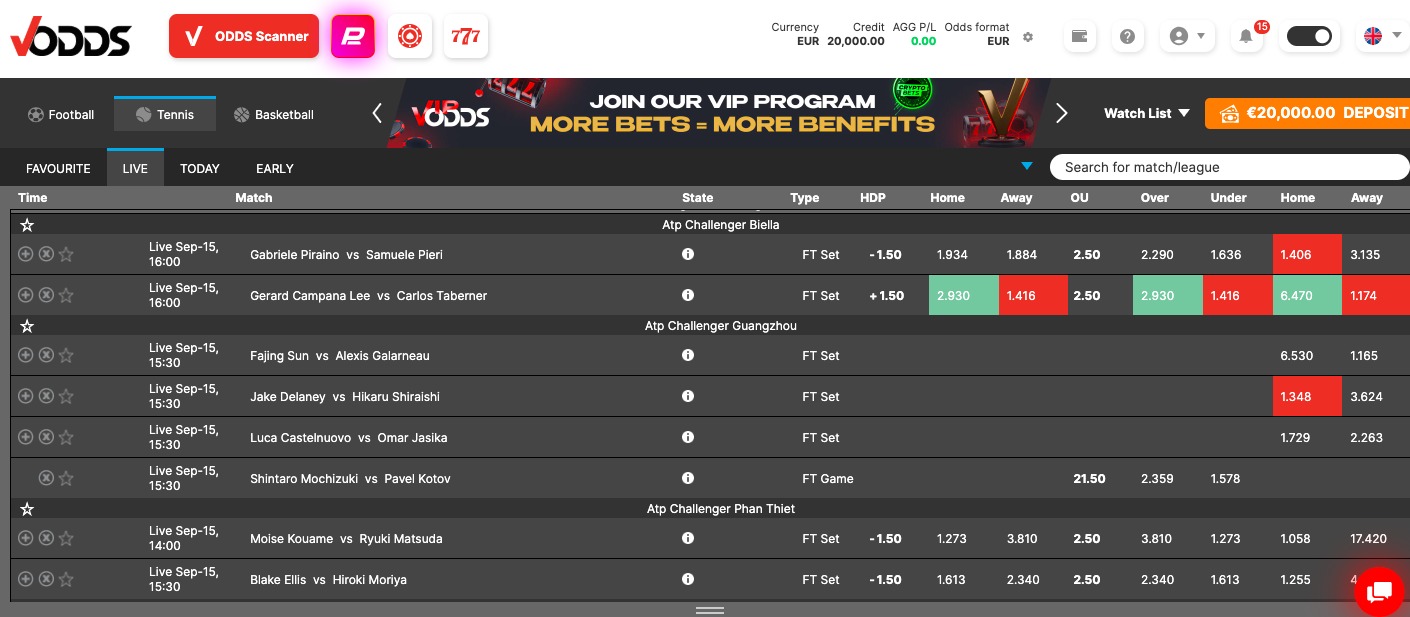Screen dimensions: 1410x617
Task: Grab the panel resize handle at bottom
Action: pyautogui.click(x=710, y=609)
